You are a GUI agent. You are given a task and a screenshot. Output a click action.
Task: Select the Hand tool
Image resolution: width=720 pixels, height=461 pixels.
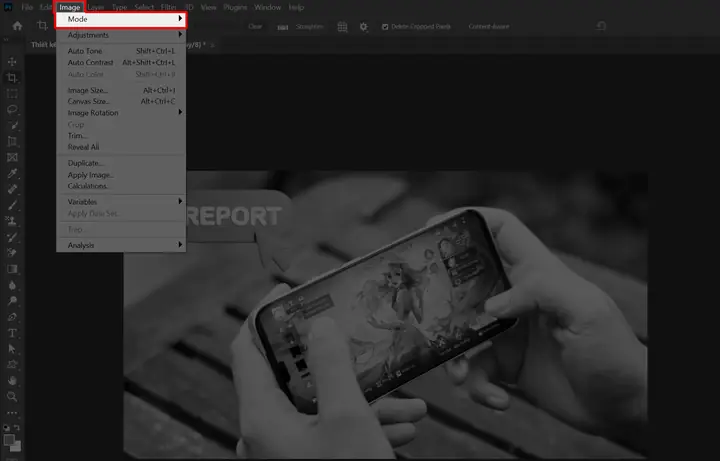pyautogui.click(x=12, y=381)
